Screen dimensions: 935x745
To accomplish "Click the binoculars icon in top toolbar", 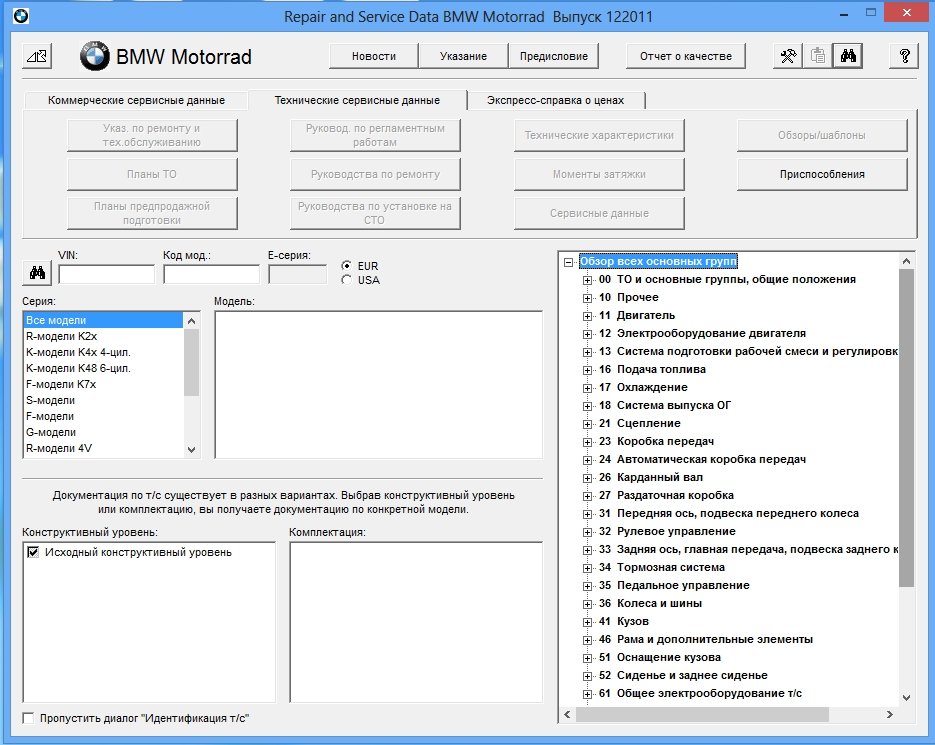I will (x=849, y=56).
